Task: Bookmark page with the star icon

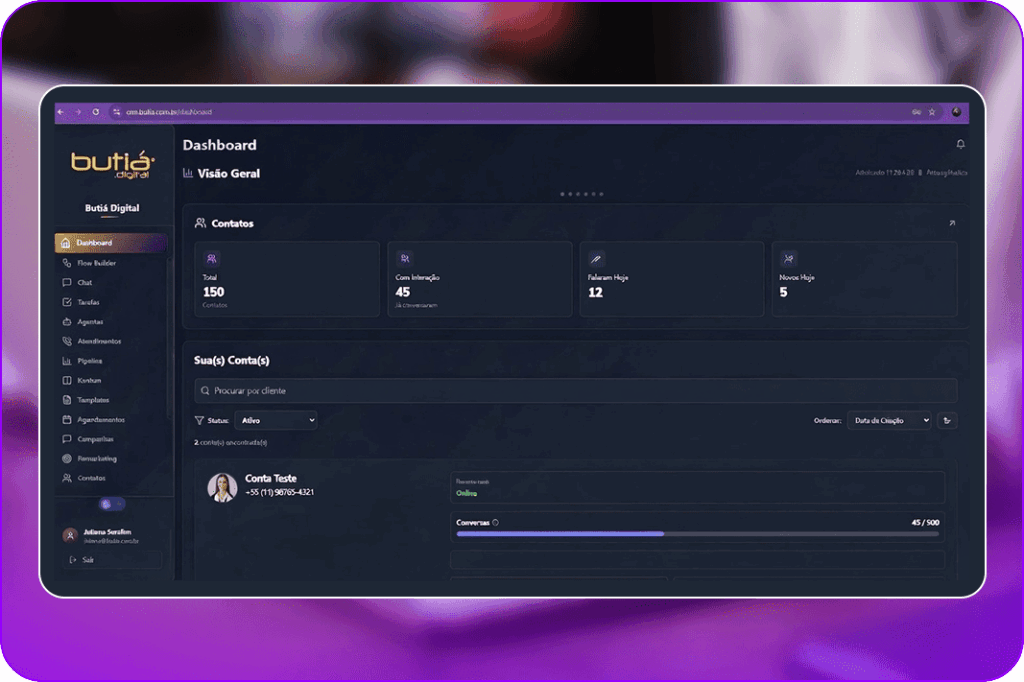Action: pos(932,112)
